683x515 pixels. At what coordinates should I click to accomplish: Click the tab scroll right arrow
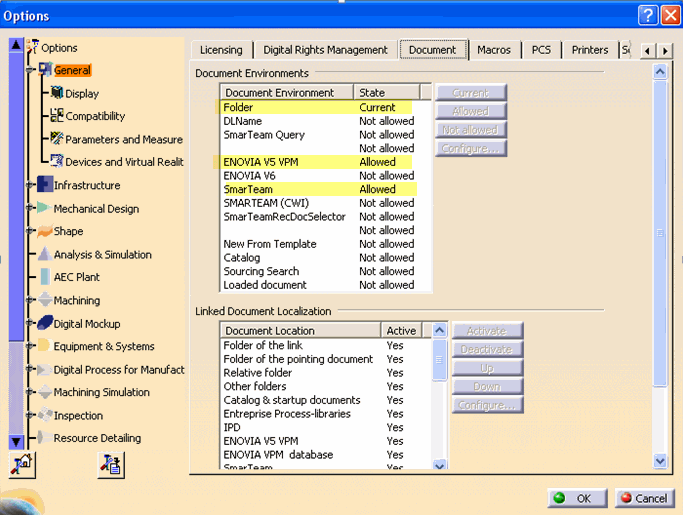coord(665,51)
